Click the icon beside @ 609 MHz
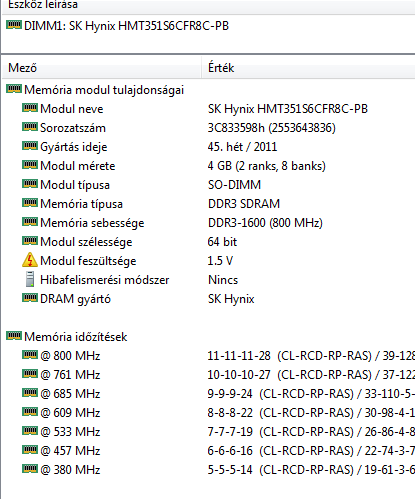This screenshot has width=415, height=499. (30, 412)
